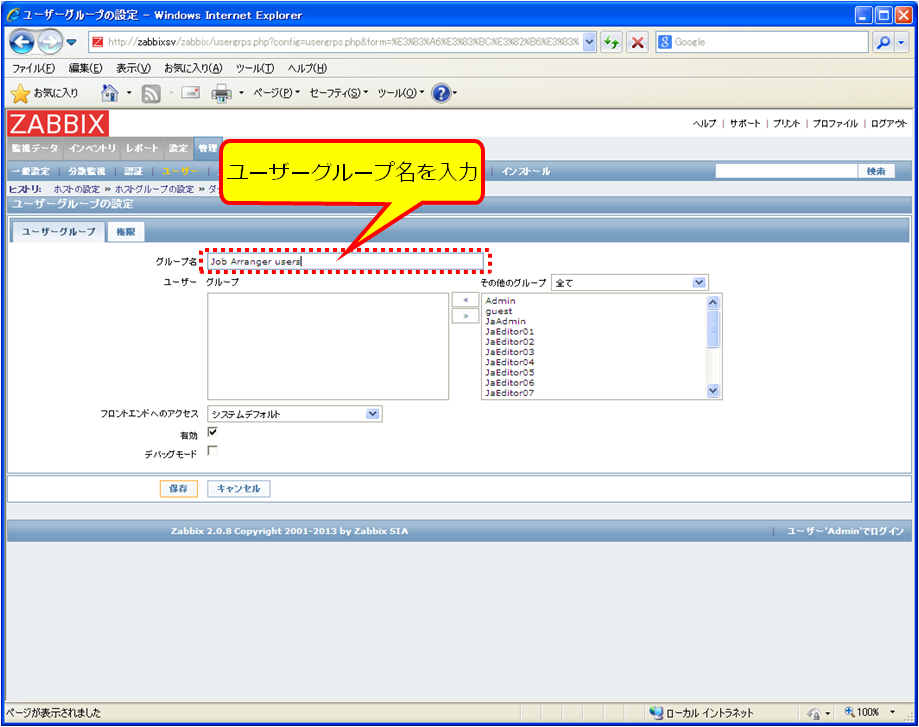Click the magnifier search button
Image resolution: width=919 pixels, height=727 pixels.
883,42
